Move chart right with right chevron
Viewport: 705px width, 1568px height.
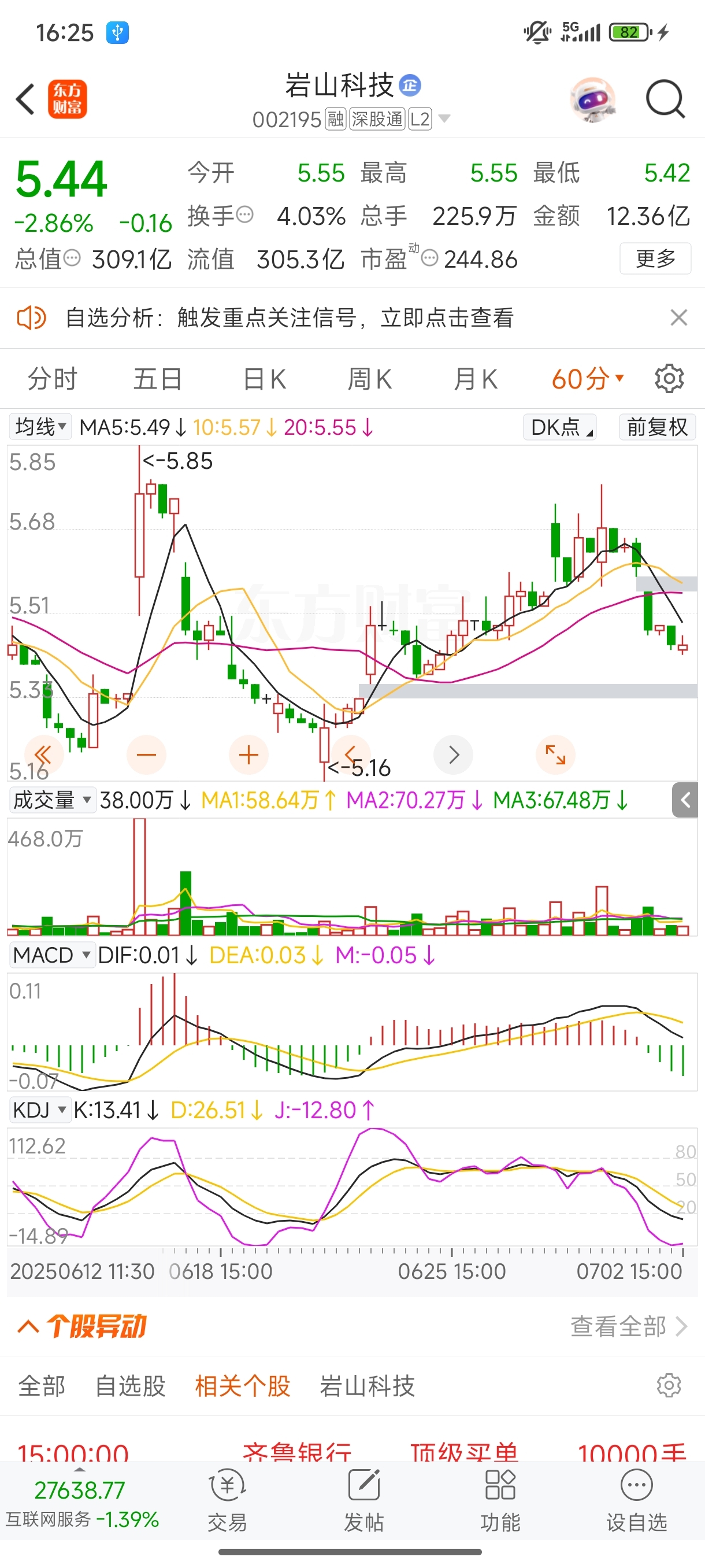(453, 756)
